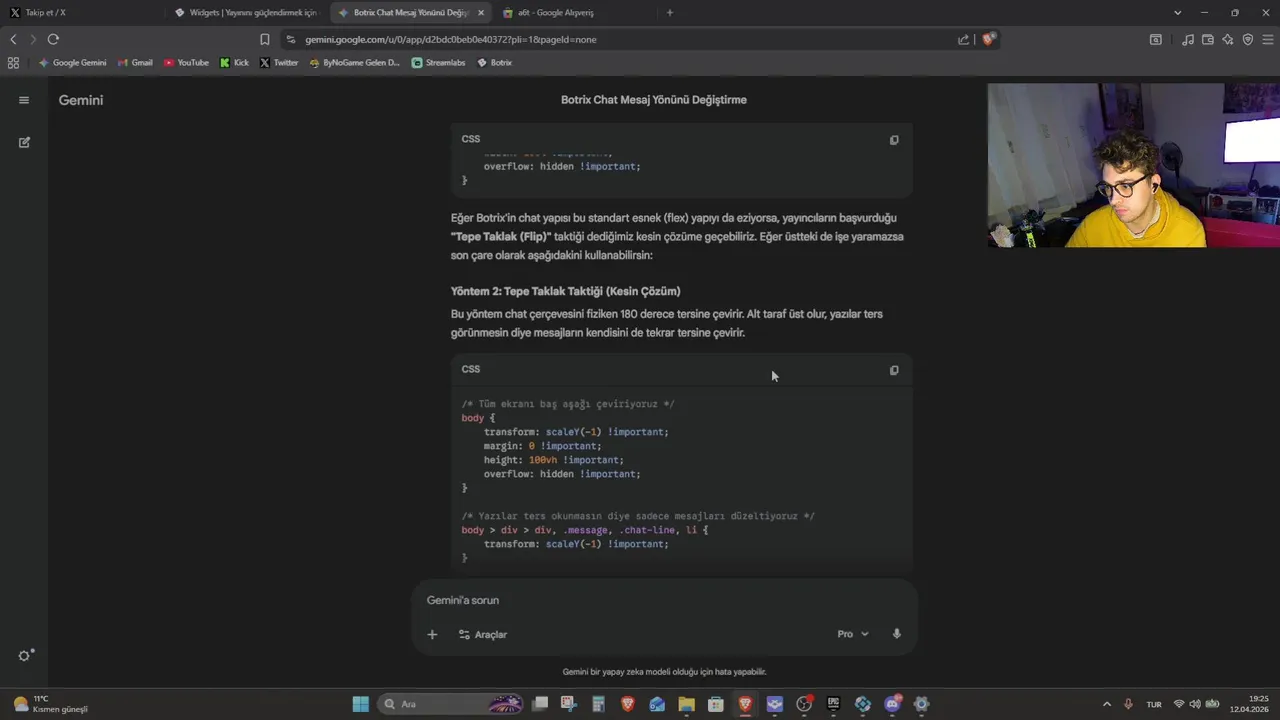
Task: Open Task View on taskbar
Action: (x=540, y=704)
